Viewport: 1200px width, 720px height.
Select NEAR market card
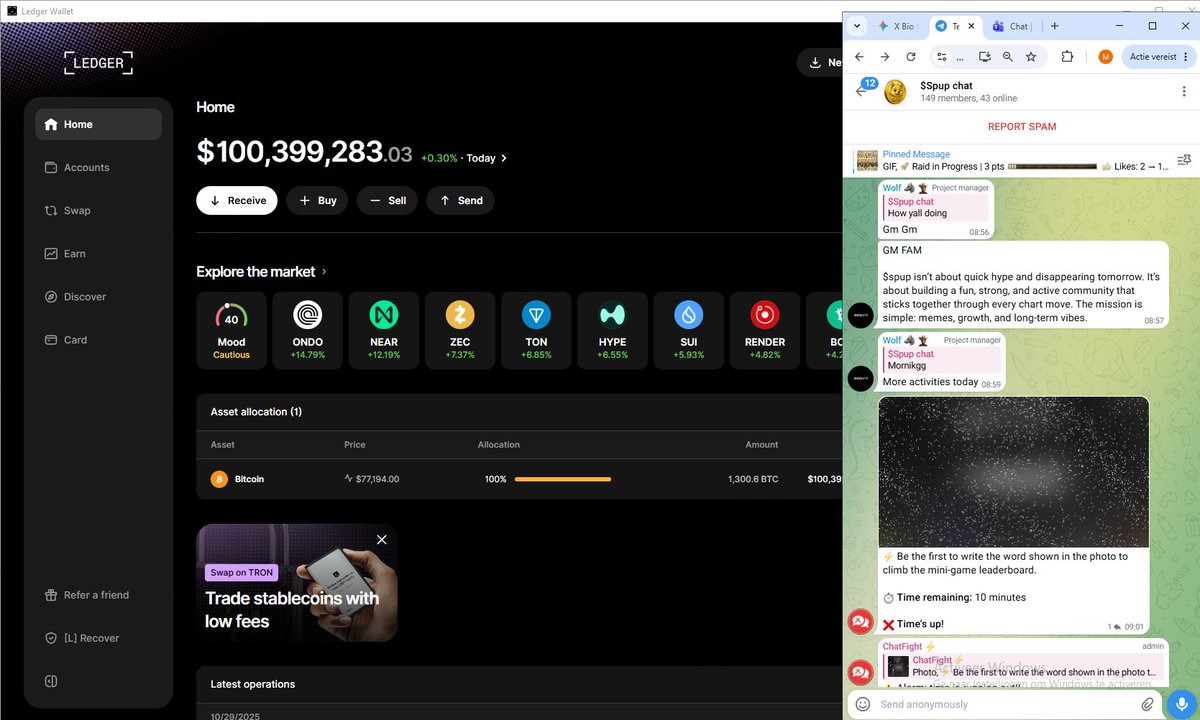tap(384, 330)
